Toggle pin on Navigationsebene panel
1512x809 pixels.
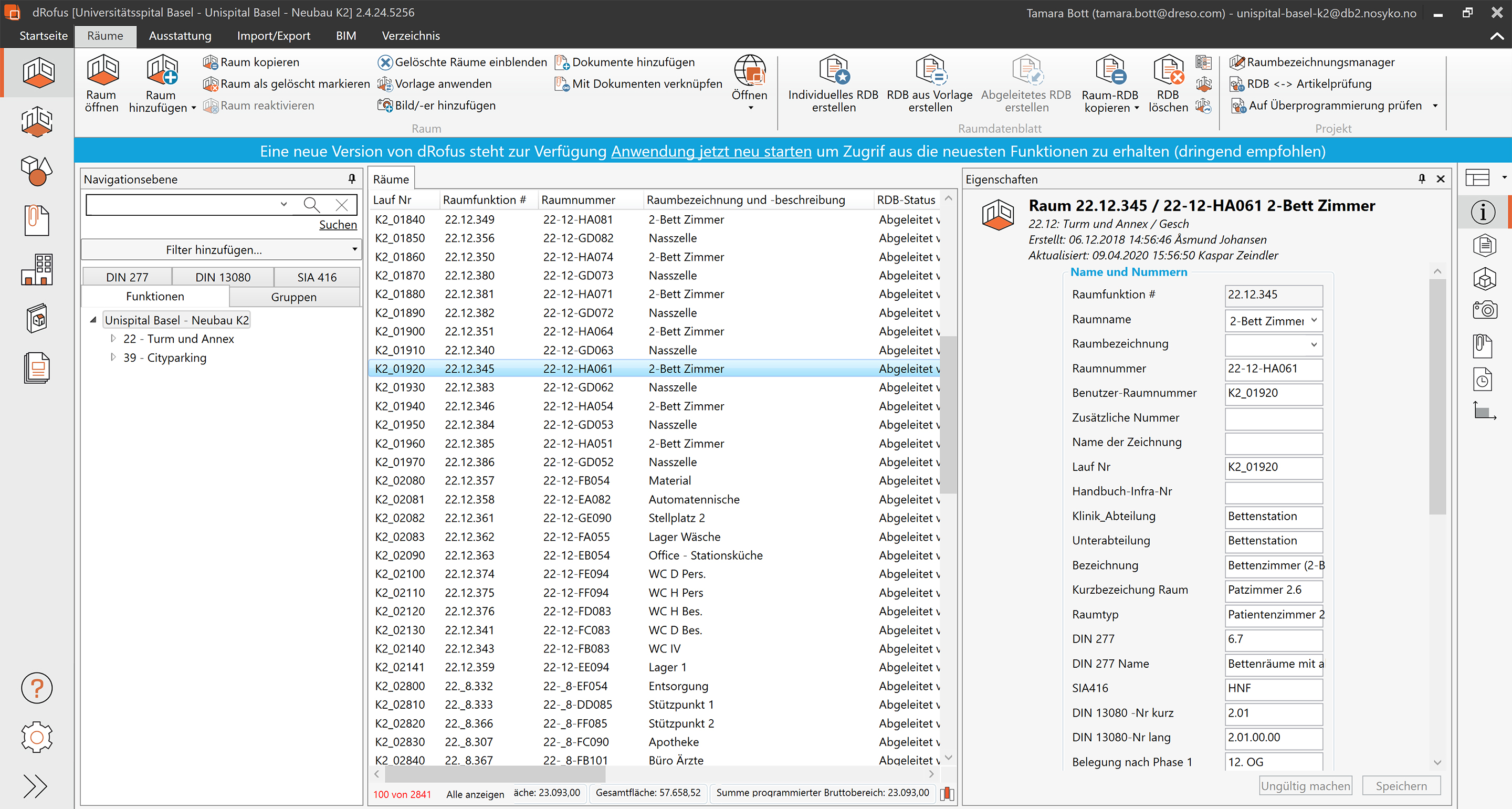352,179
